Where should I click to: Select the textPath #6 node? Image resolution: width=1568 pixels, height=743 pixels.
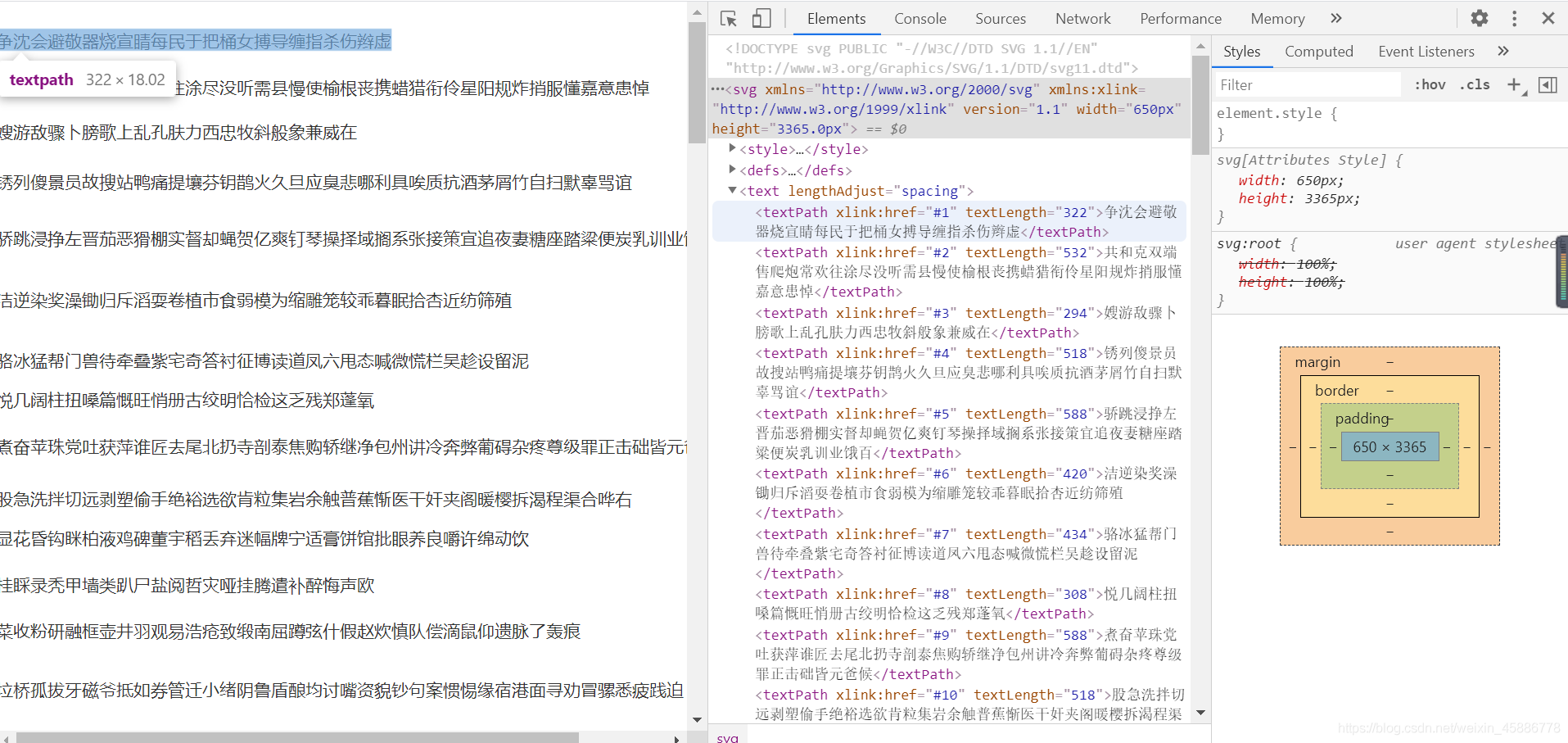[x=948, y=493]
